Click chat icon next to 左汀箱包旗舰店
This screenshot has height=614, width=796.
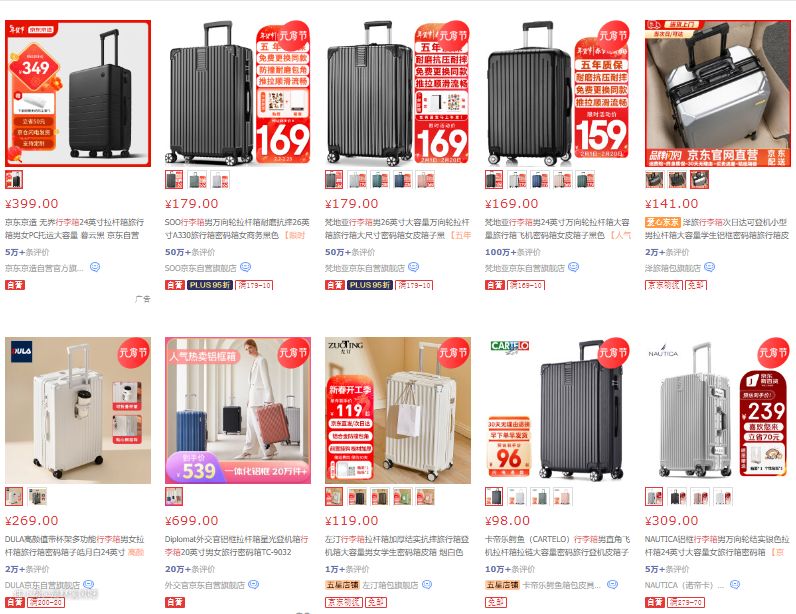(x=427, y=585)
